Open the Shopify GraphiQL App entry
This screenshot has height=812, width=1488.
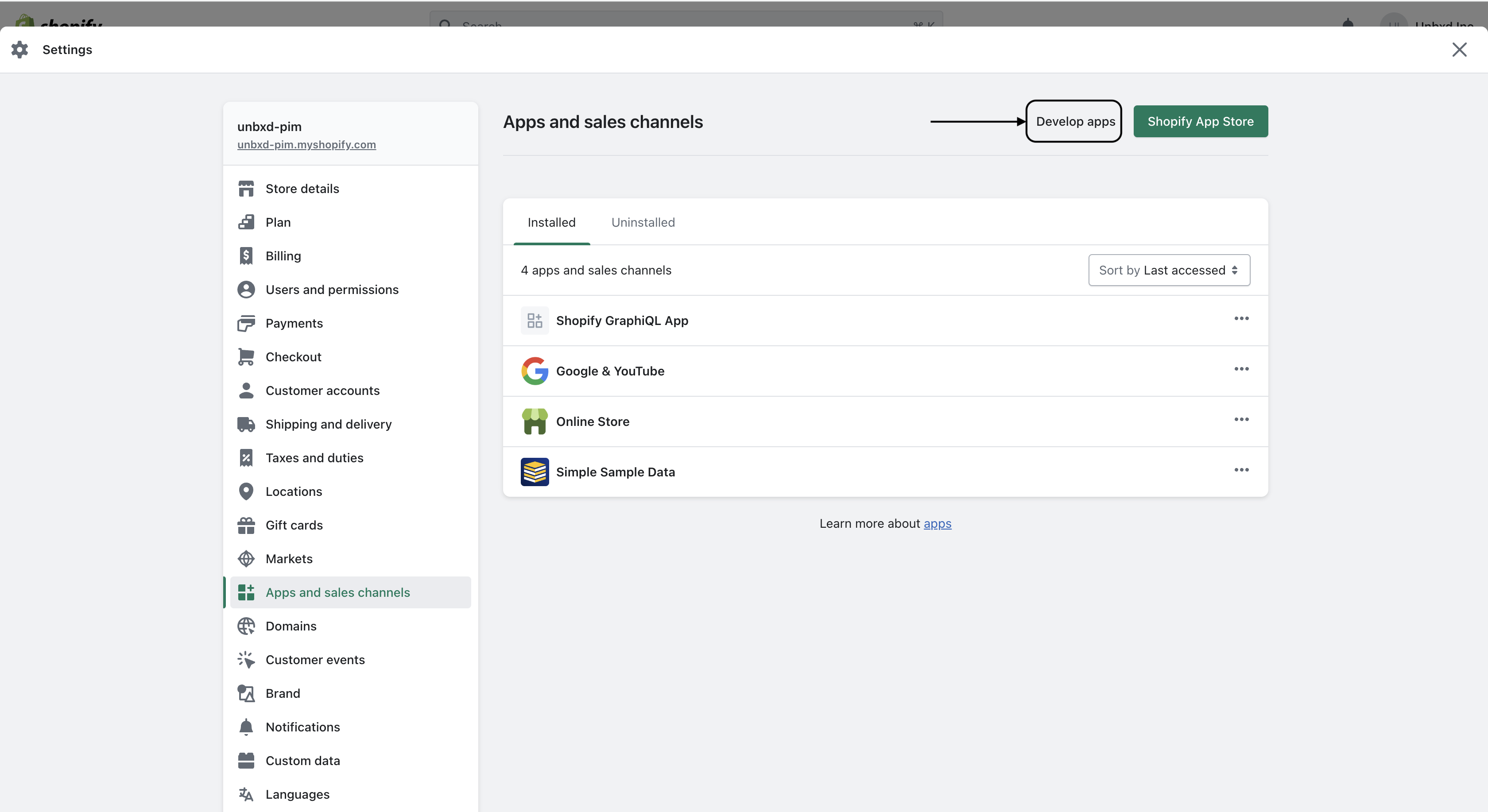click(x=886, y=321)
